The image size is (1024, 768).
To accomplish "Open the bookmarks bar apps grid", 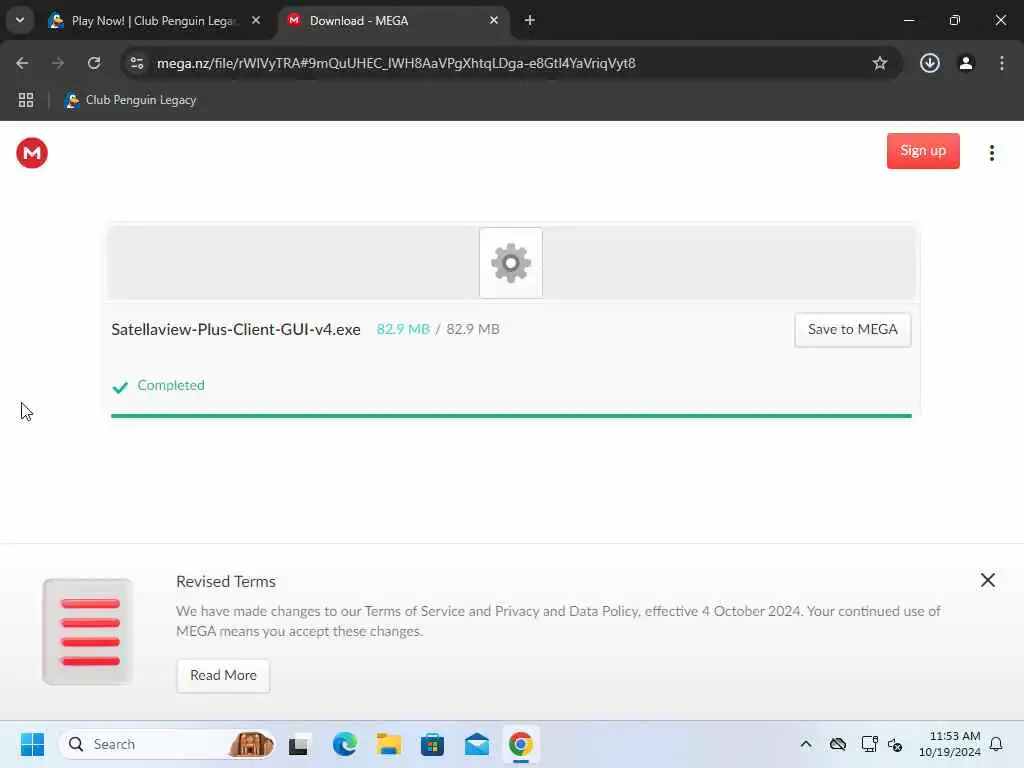I will (x=26, y=100).
